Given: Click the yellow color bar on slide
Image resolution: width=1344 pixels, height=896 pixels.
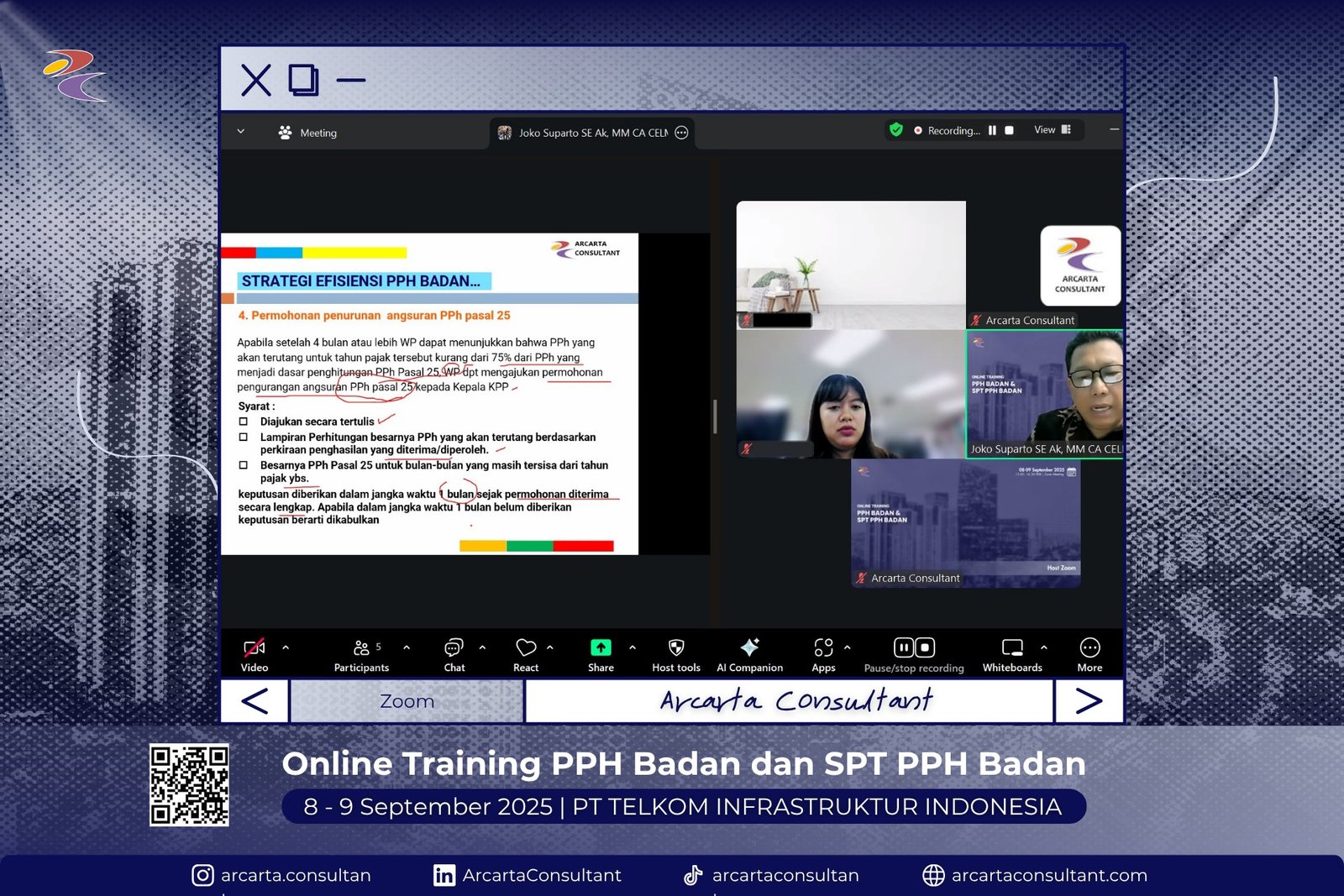Looking at the screenshot, I should click(x=354, y=253).
